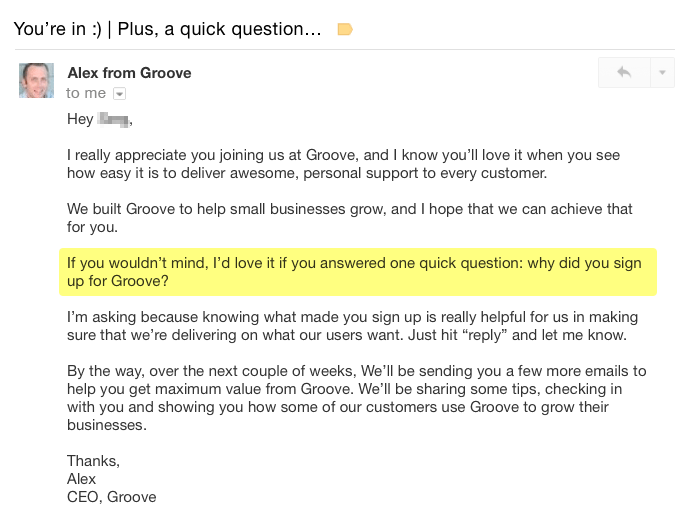Click the "to me" recipient text
The width and height of the screenshot is (690, 520).
(86, 93)
